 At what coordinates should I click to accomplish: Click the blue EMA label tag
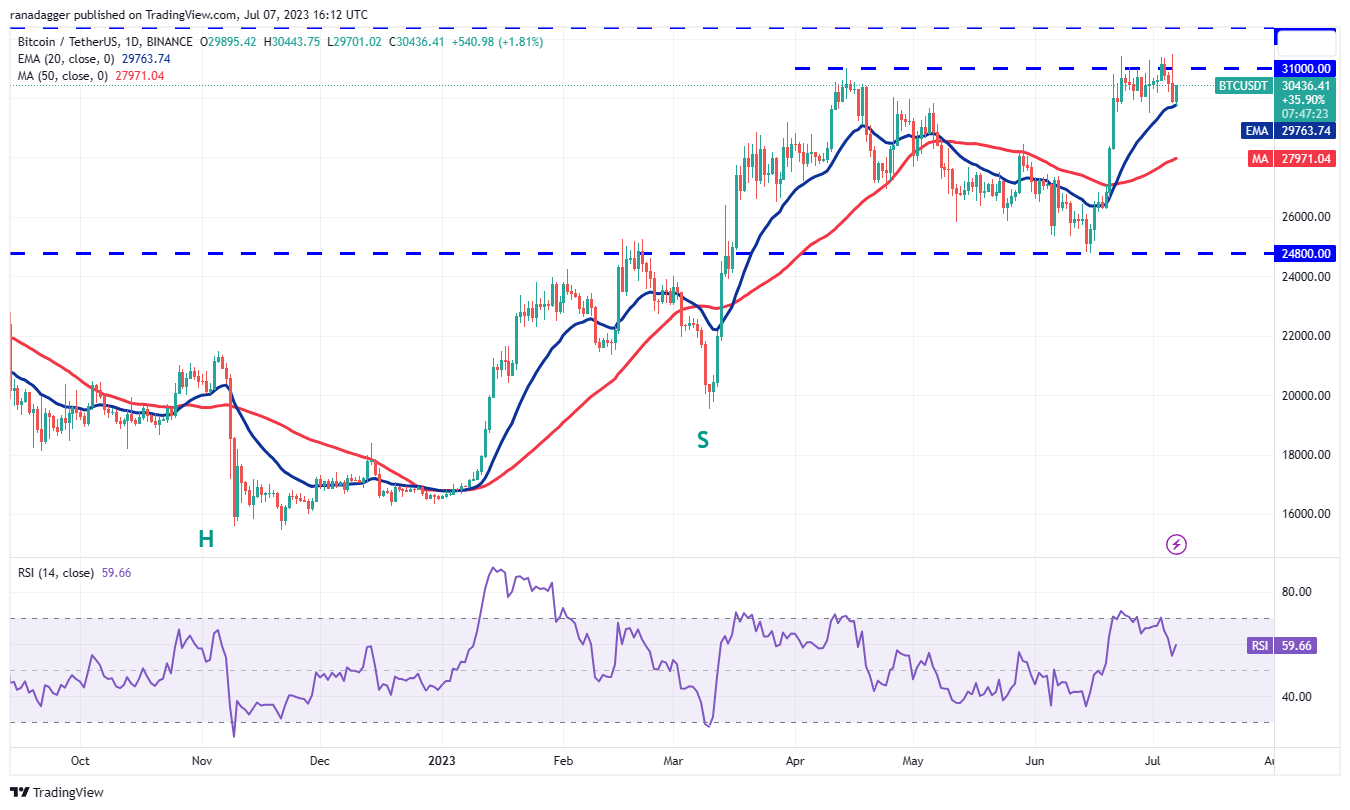tap(1256, 131)
